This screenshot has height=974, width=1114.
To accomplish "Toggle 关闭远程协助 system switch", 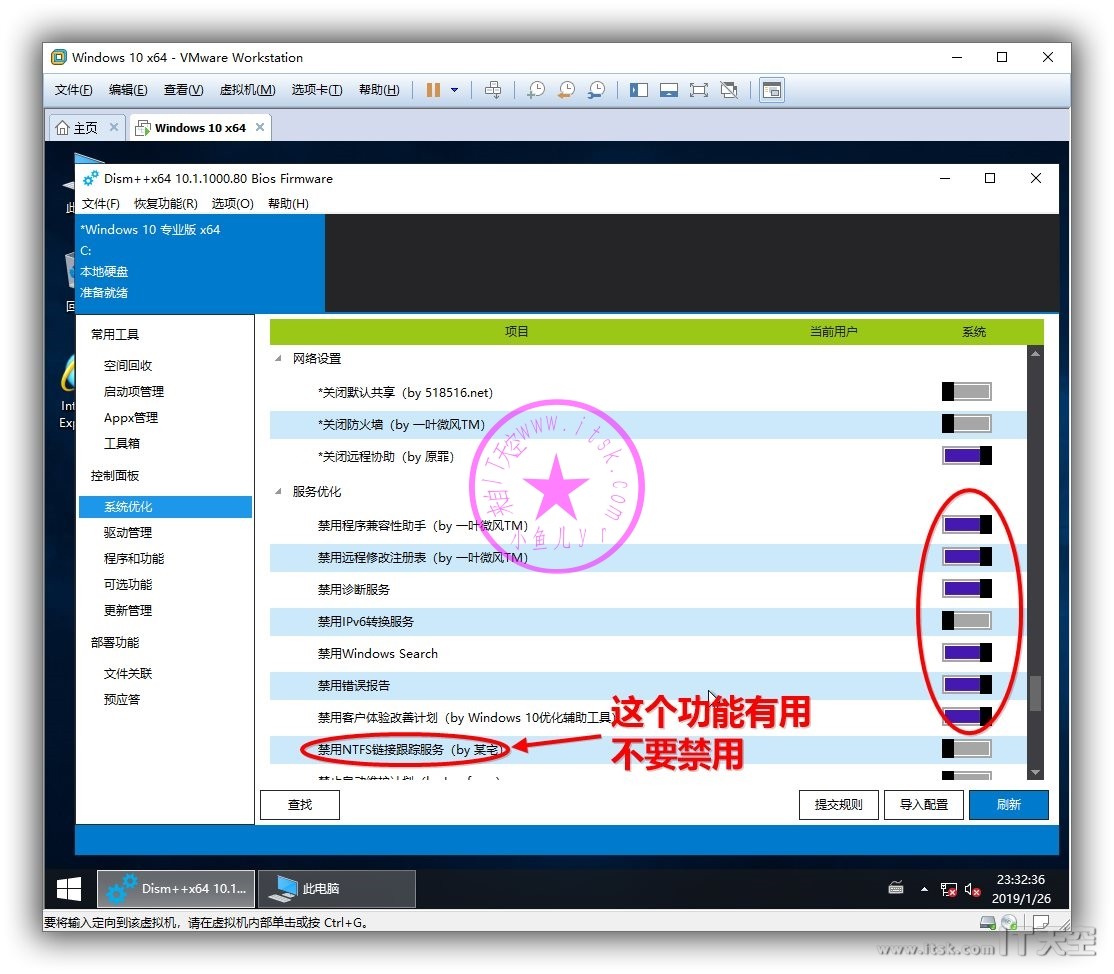I will [x=966, y=455].
